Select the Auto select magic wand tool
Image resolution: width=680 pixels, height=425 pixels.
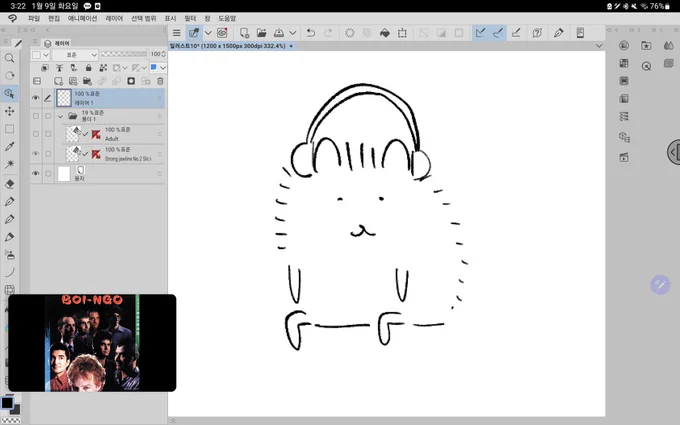coord(9,164)
